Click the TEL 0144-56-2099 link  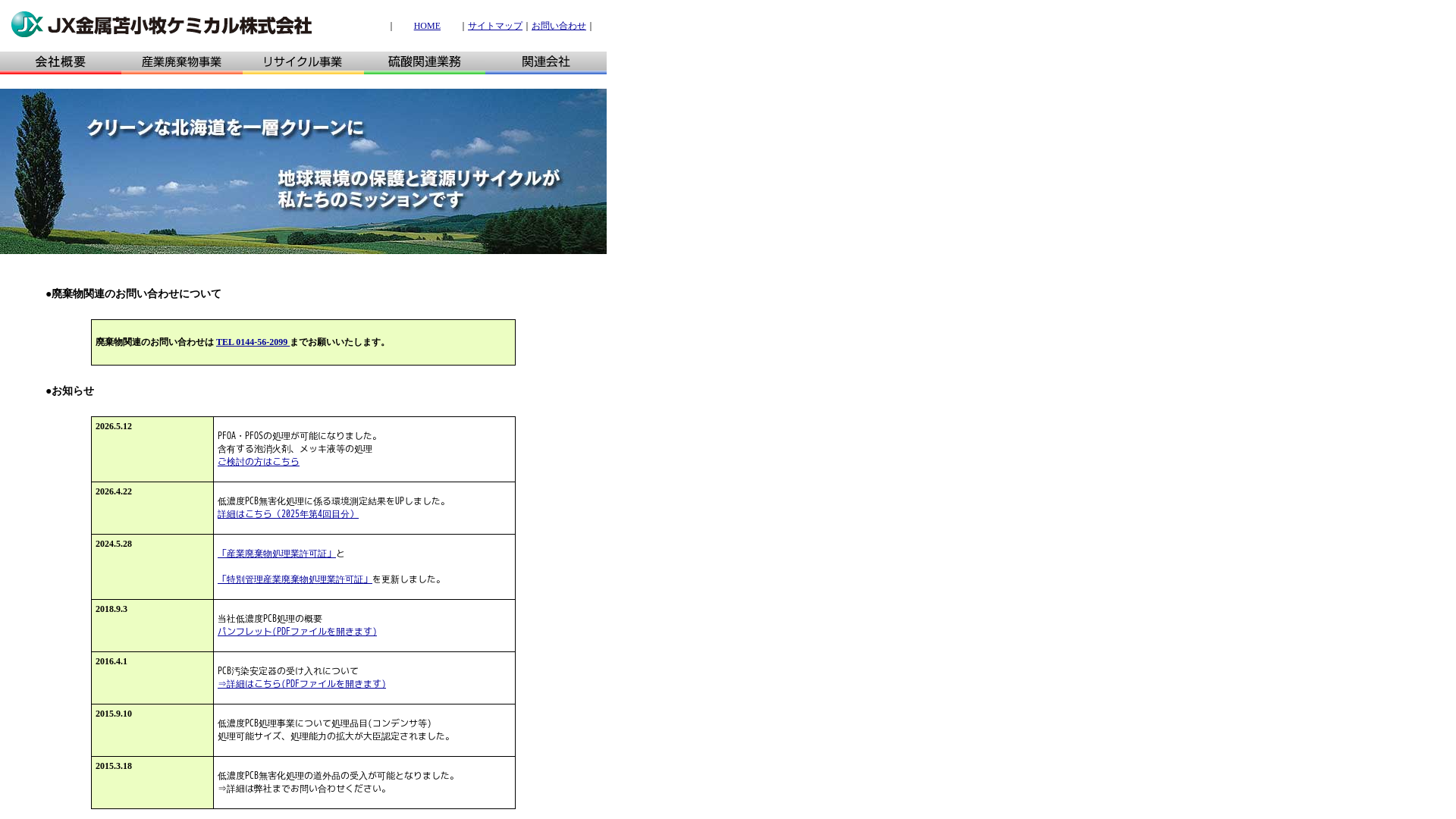pyautogui.click(x=253, y=342)
